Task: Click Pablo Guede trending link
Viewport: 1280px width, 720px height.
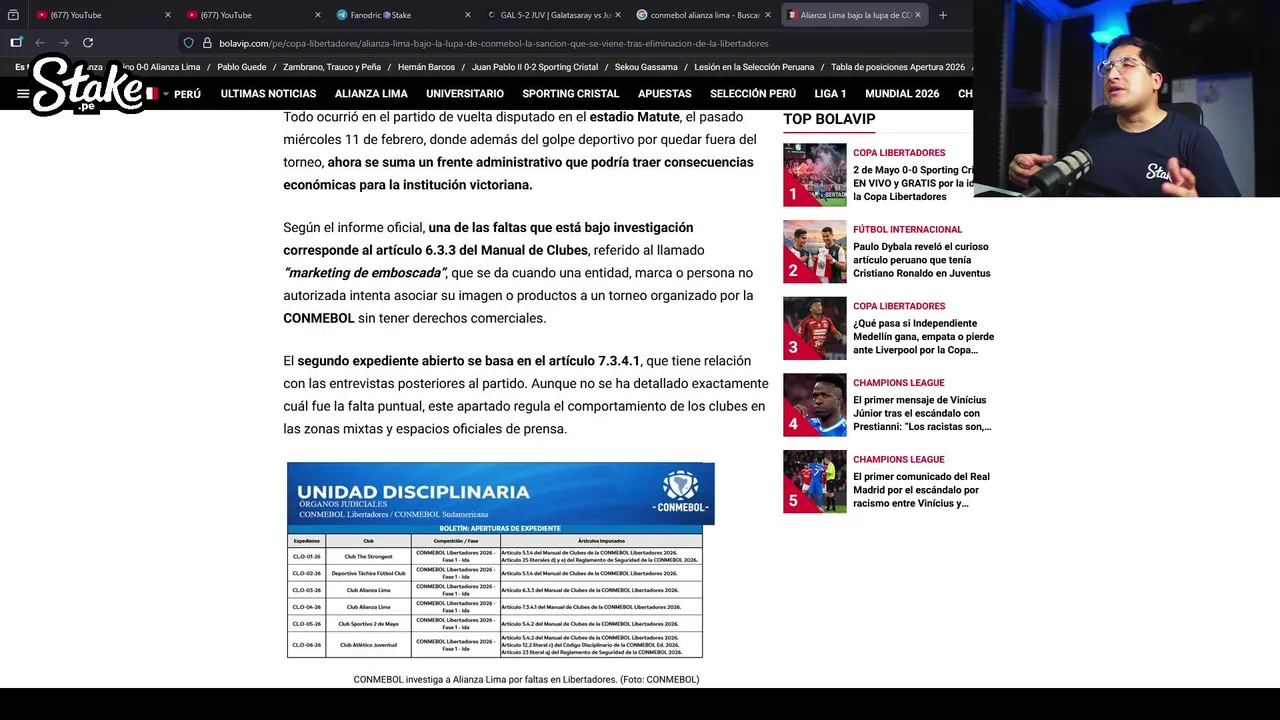Action: (x=241, y=67)
